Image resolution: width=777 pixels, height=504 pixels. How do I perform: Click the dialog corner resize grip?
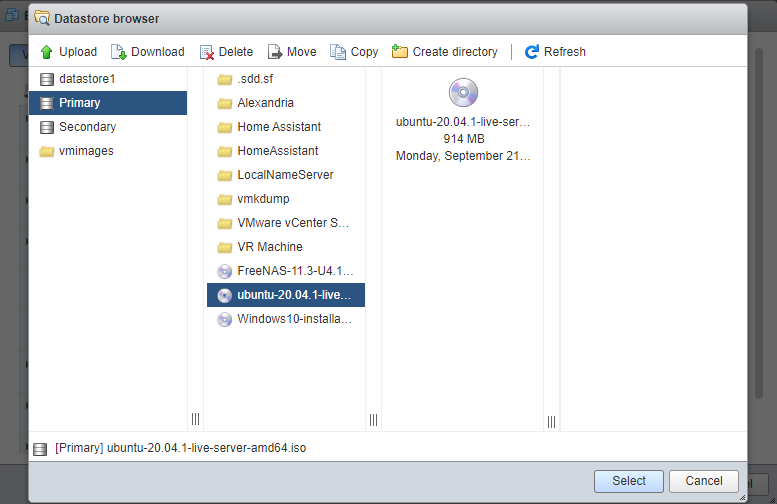(x=742, y=497)
